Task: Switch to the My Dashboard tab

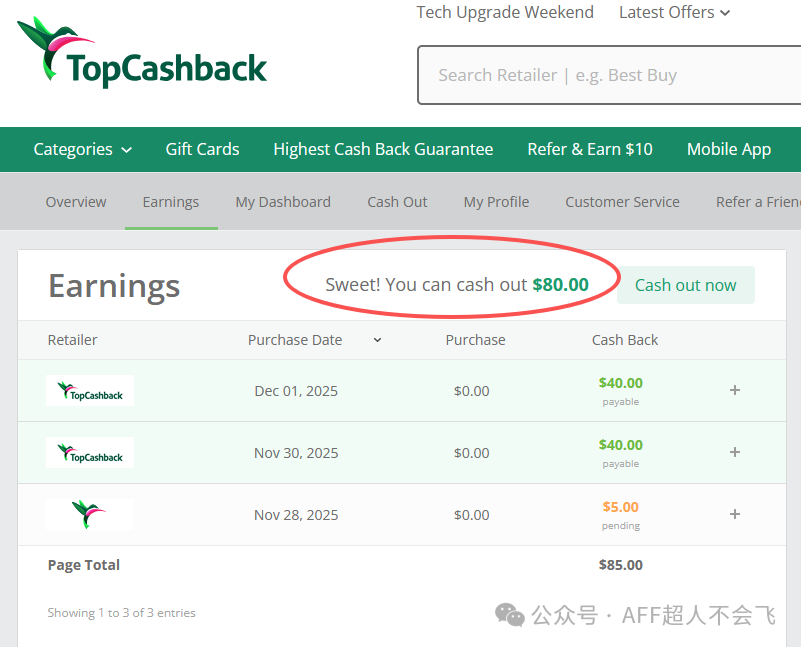Action: click(283, 202)
